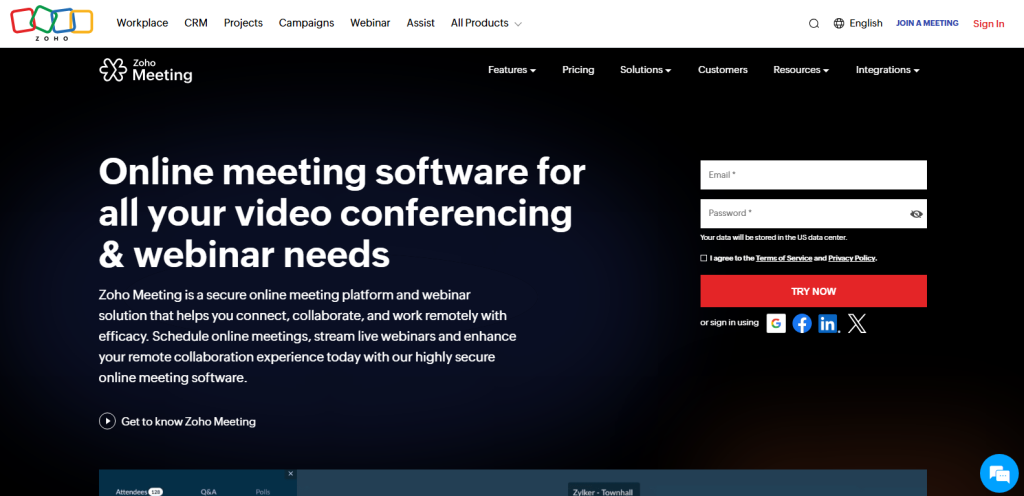1024x496 pixels.
Task: Sign in using the Google icon
Action: tap(776, 323)
